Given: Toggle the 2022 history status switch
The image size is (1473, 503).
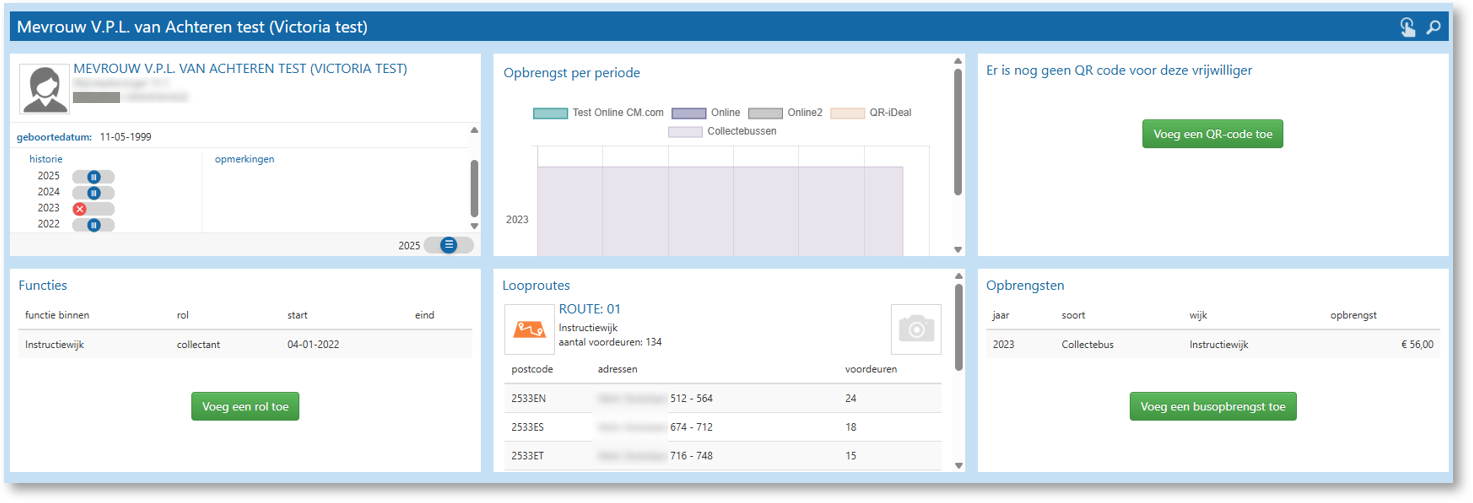Looking at the screenshot, I should point(93,225).
